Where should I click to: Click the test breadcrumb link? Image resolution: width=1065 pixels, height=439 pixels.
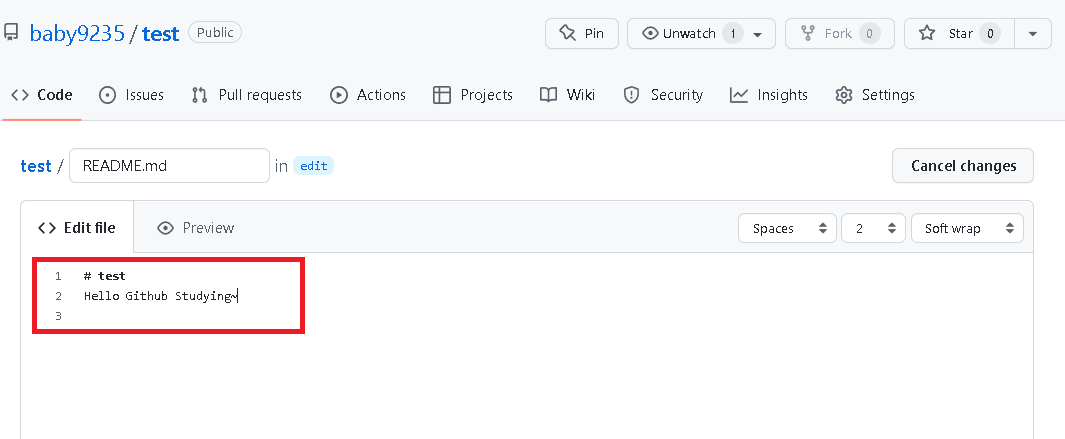click(x=36, y=166)
